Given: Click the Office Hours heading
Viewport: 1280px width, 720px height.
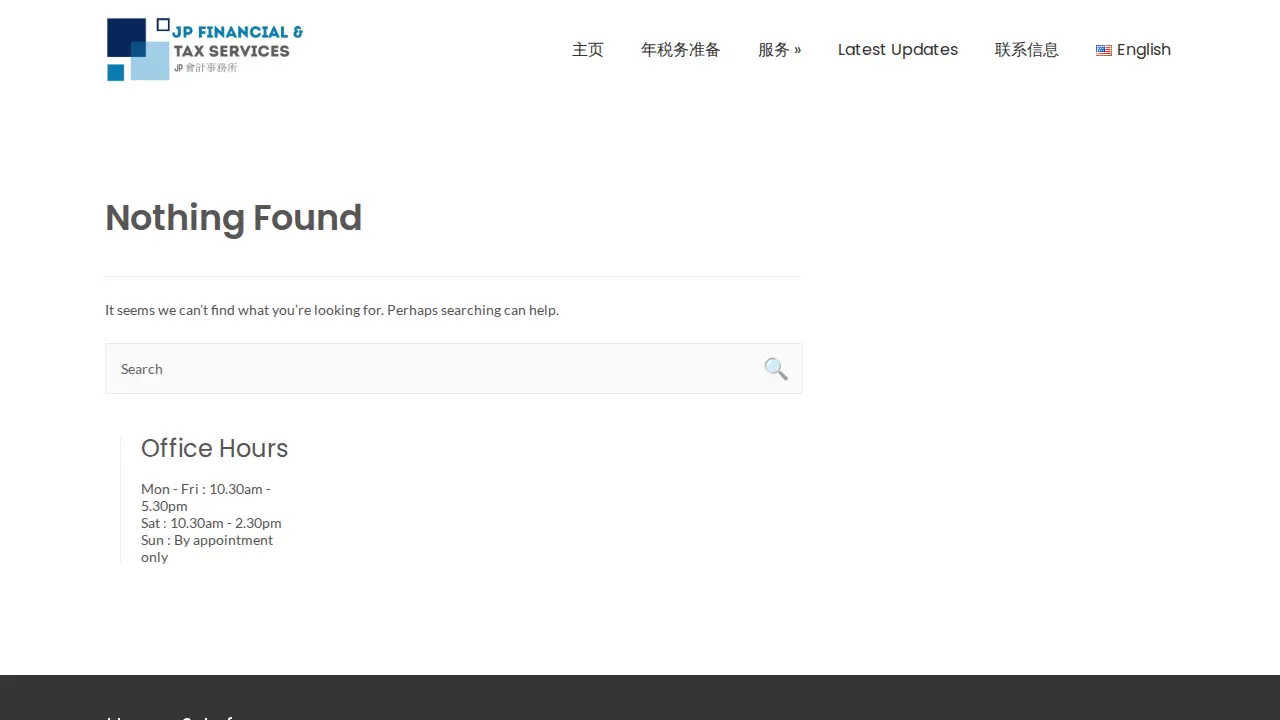Looking at the screenshot, I should [215, 448].
